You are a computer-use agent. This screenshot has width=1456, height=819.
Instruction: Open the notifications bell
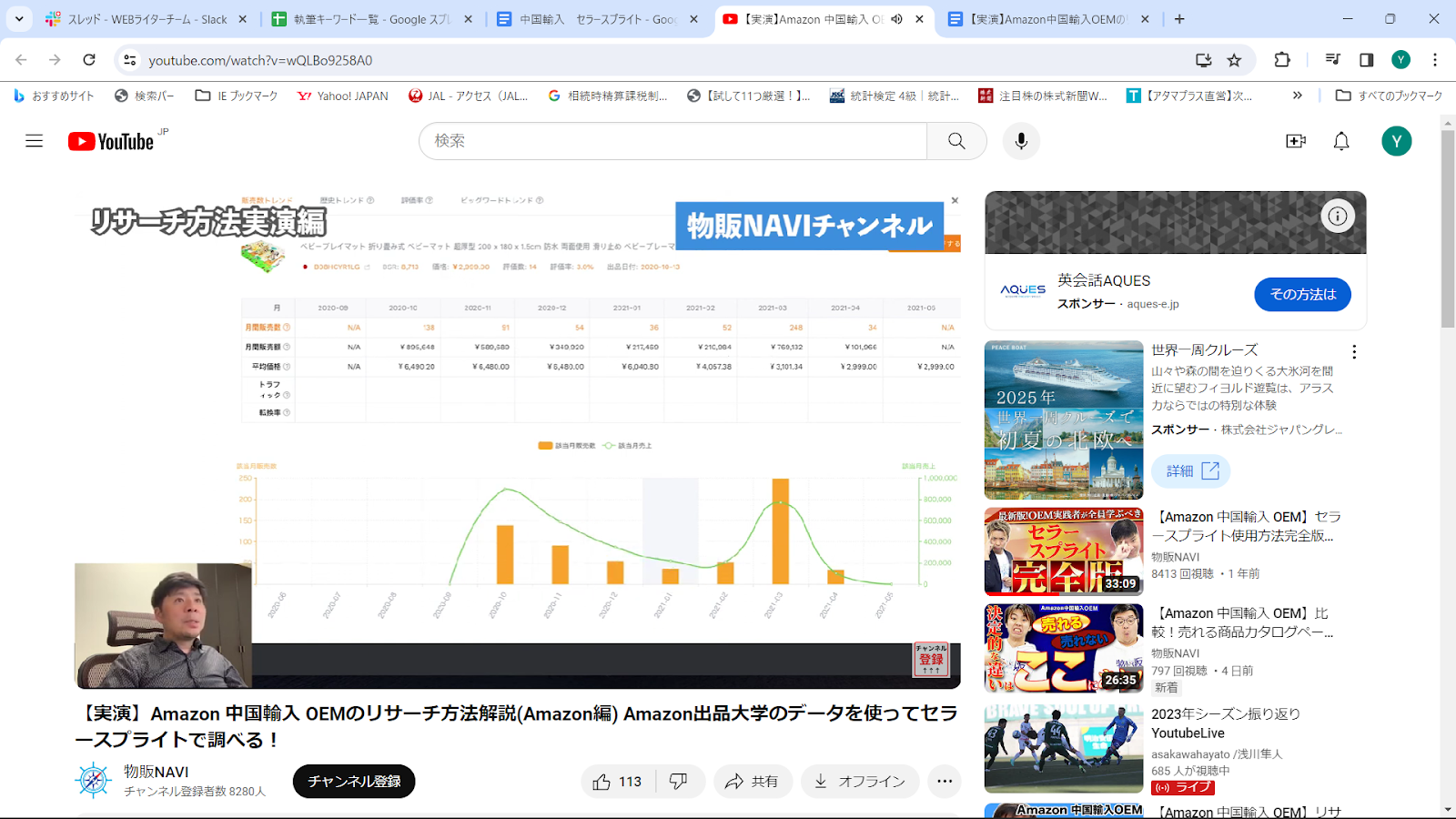pos(1341,141)
